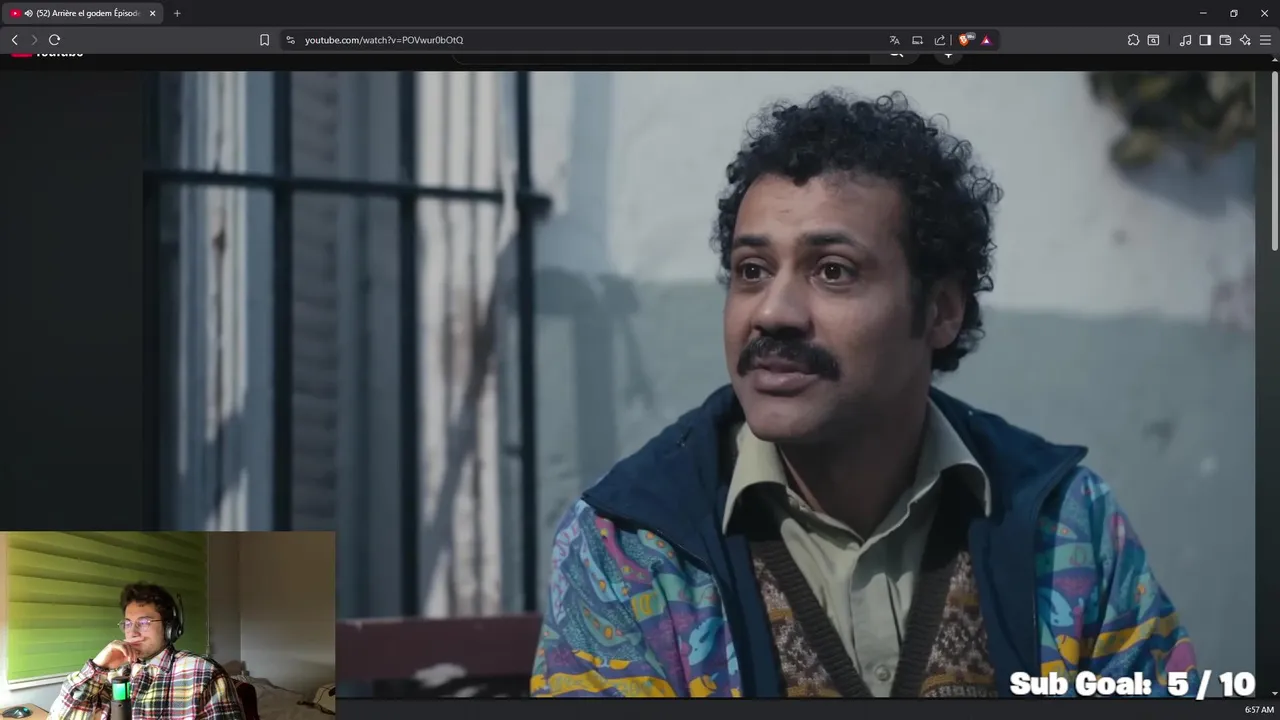
Task: Click the system clock showing 6:57 AM
Action: click(1259, 709)
